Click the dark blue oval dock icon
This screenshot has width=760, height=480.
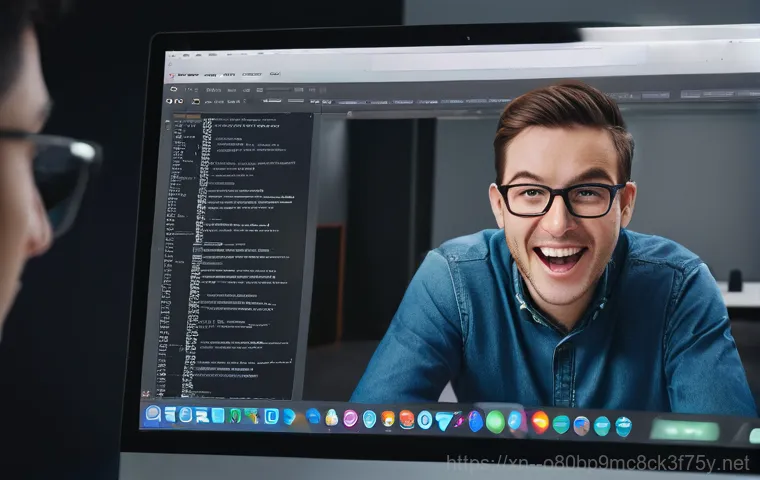click(x=475, y=421)
